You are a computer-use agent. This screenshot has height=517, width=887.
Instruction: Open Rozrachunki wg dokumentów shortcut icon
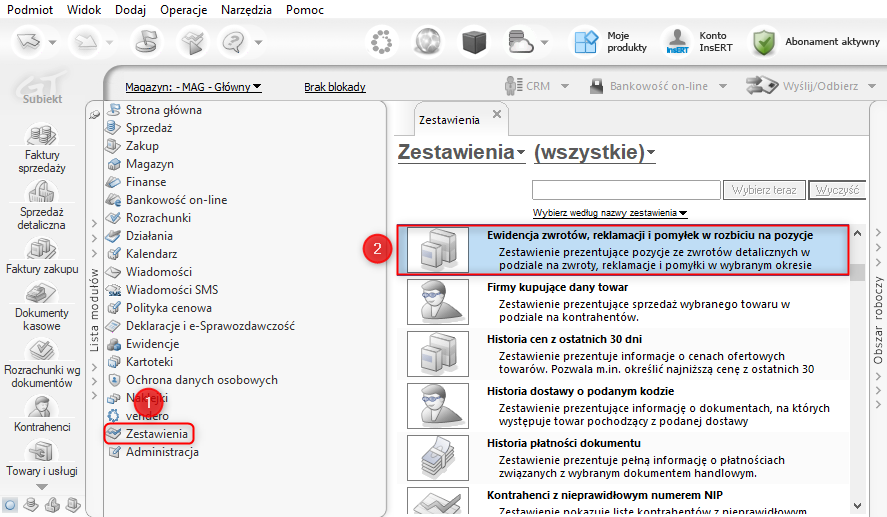[x=41, y=349]
